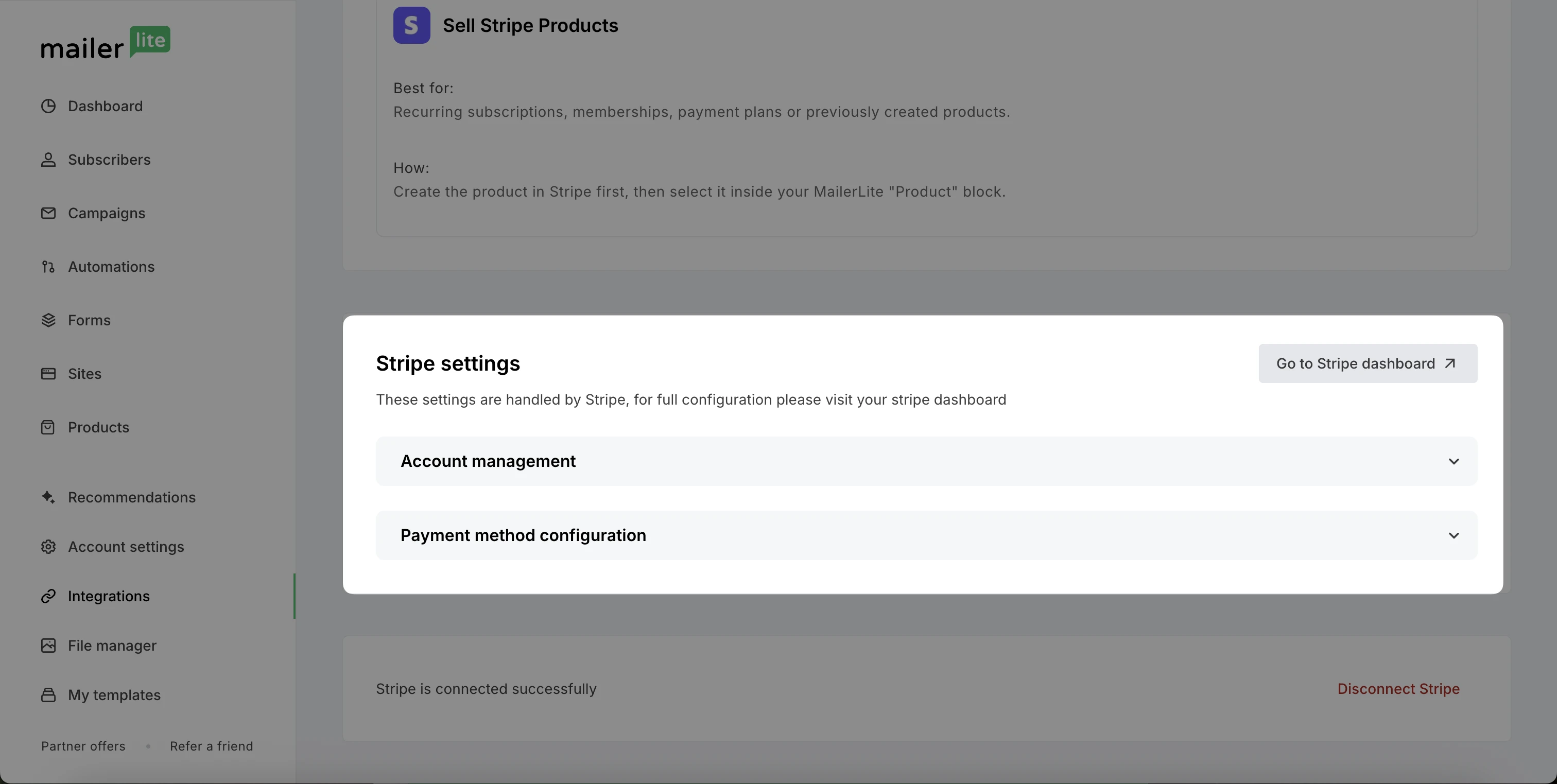Screen dimensions: 1557x784
Task: Click the Sites browser window icon
Action: pos(48,374)
